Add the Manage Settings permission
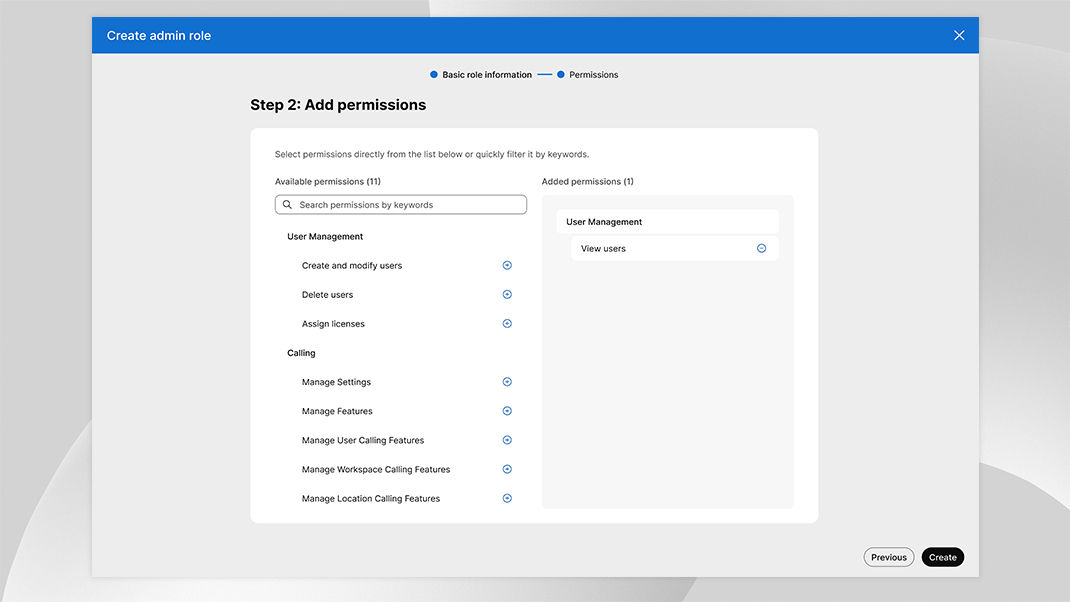 (x=507, y=382)
